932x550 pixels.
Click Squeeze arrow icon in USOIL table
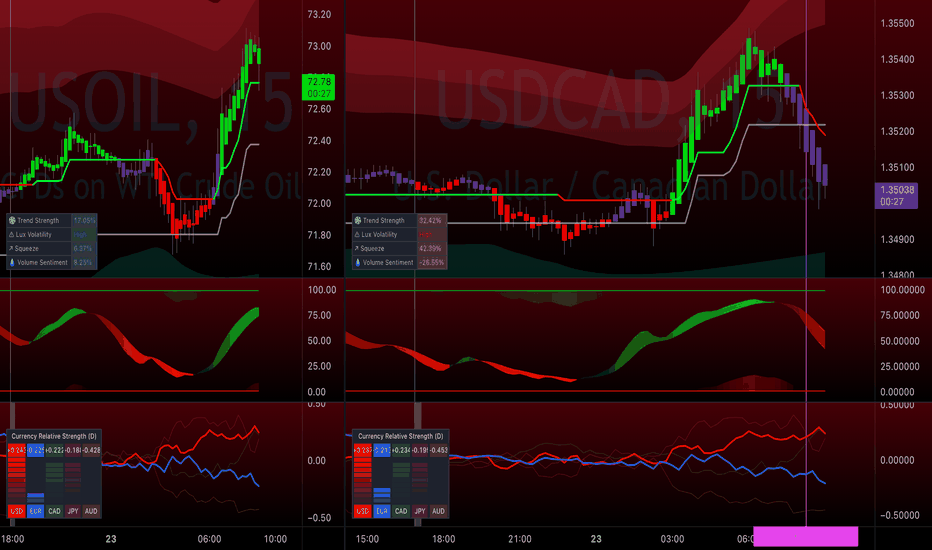coord(12,249)
